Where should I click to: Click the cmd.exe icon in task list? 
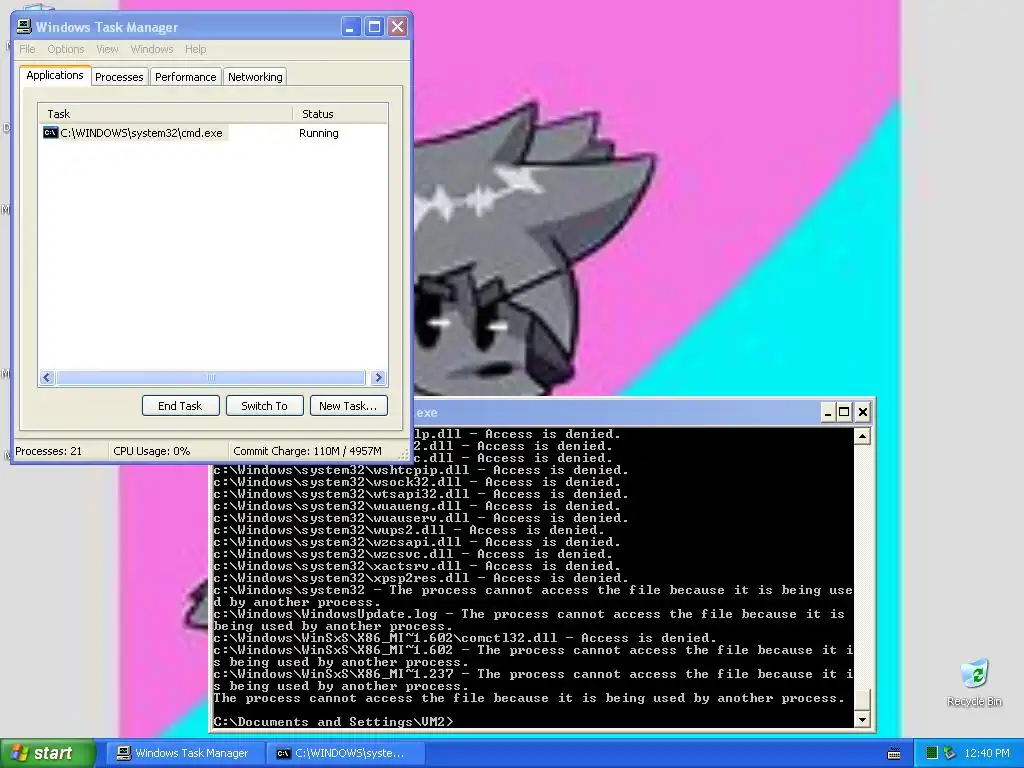pyautogui.click(x=50, y=133)
